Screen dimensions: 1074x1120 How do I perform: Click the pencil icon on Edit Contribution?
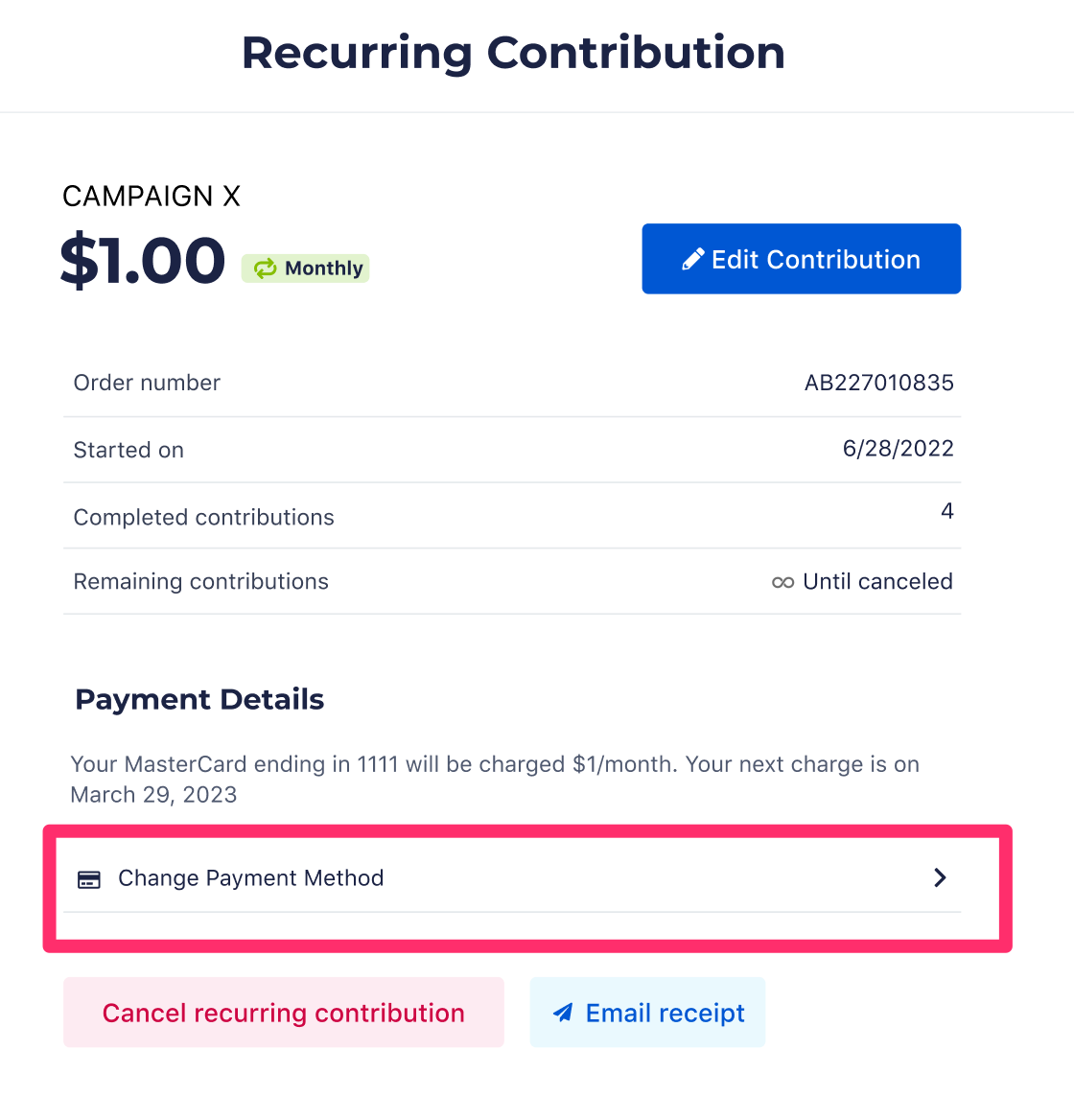tap(692, 259)
